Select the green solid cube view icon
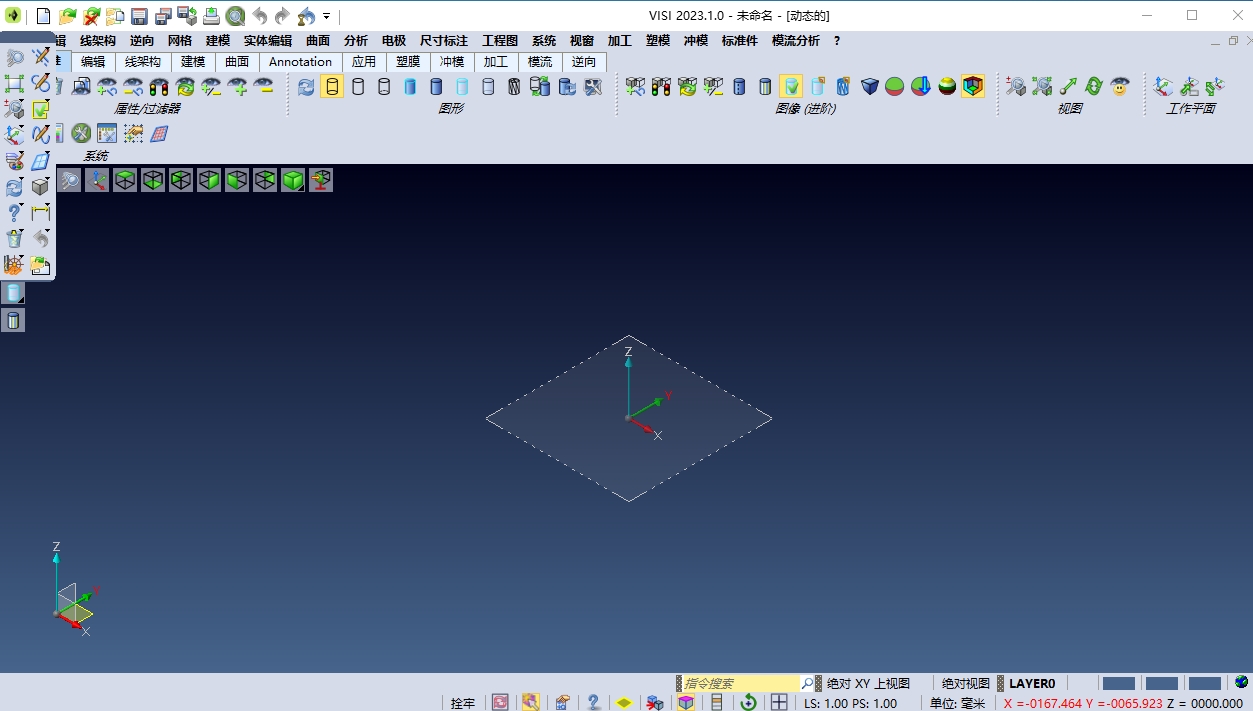This screenshot has width=1253, height=711. pyautogui.click(x=292, y=180)
